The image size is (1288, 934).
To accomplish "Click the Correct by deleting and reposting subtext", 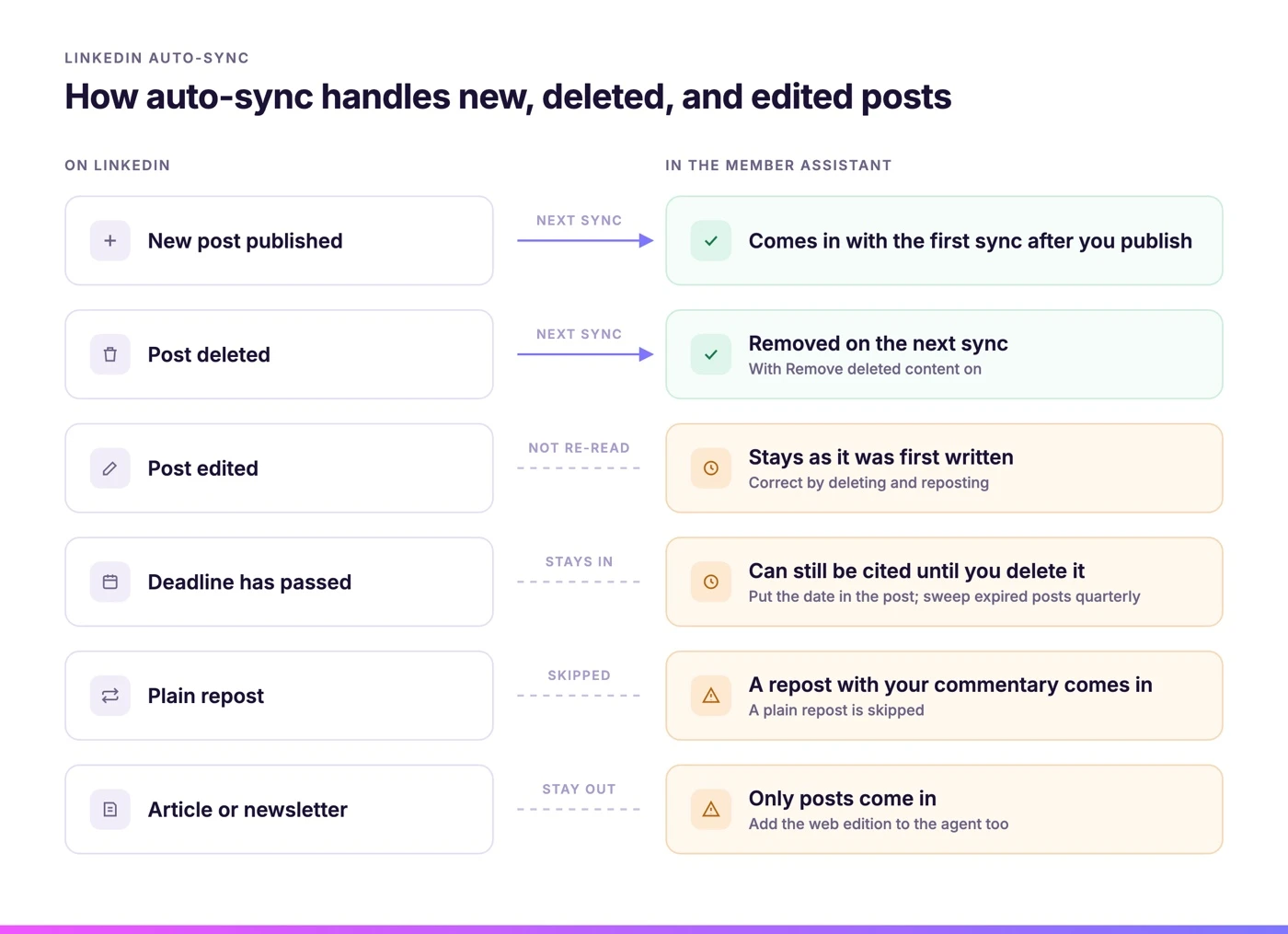I will point(868,483).
